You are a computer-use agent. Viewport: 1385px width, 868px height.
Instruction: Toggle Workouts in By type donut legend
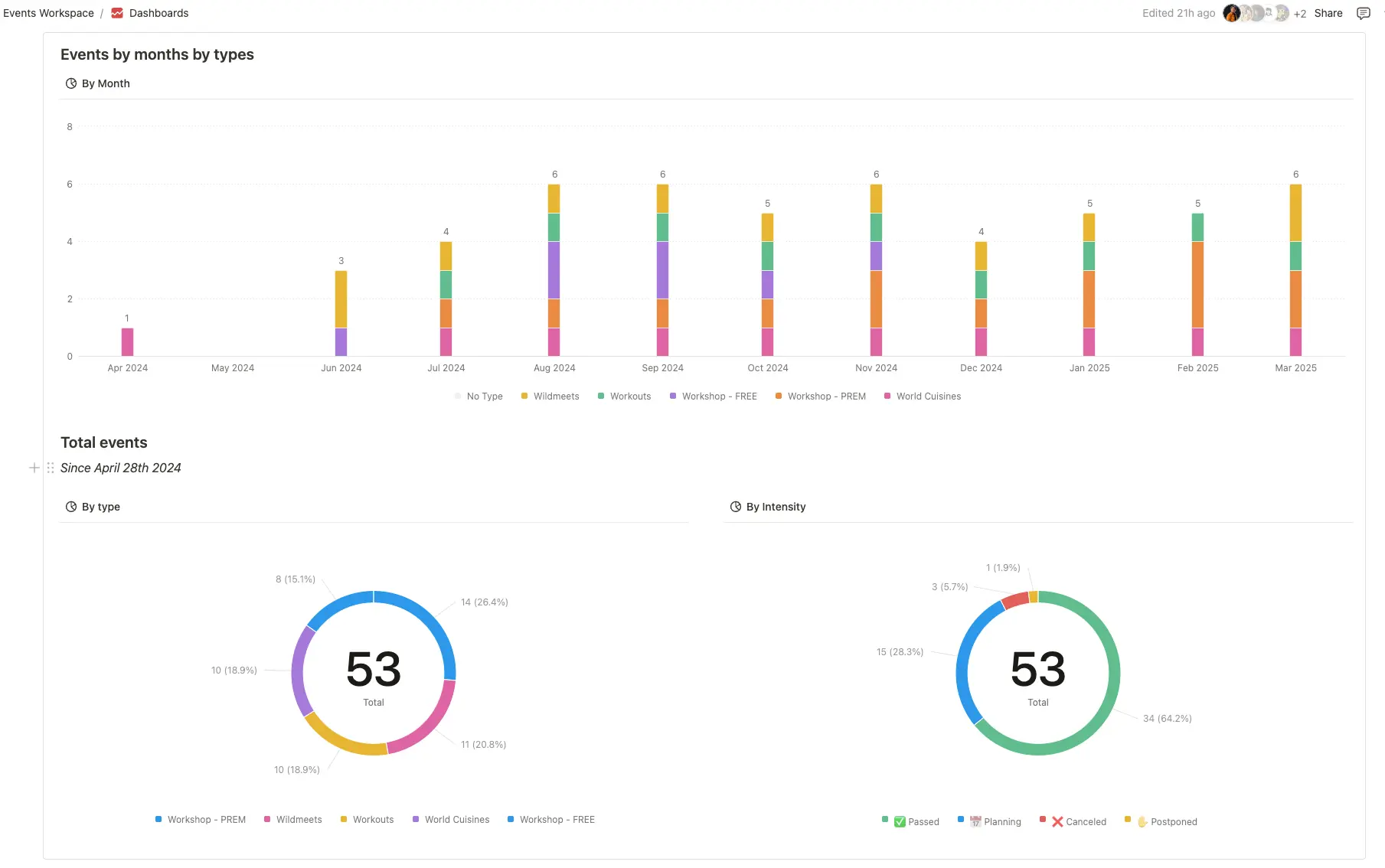click(x=367, y=820)
